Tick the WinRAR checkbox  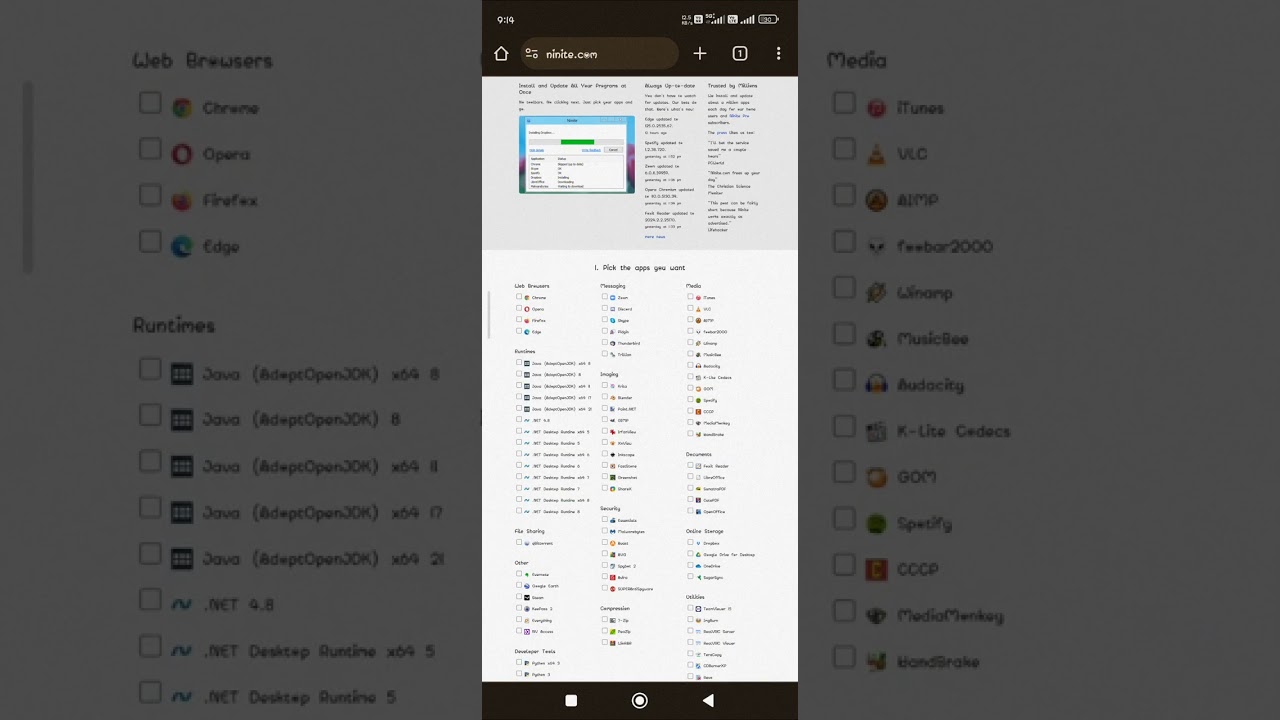coord(605,643)
